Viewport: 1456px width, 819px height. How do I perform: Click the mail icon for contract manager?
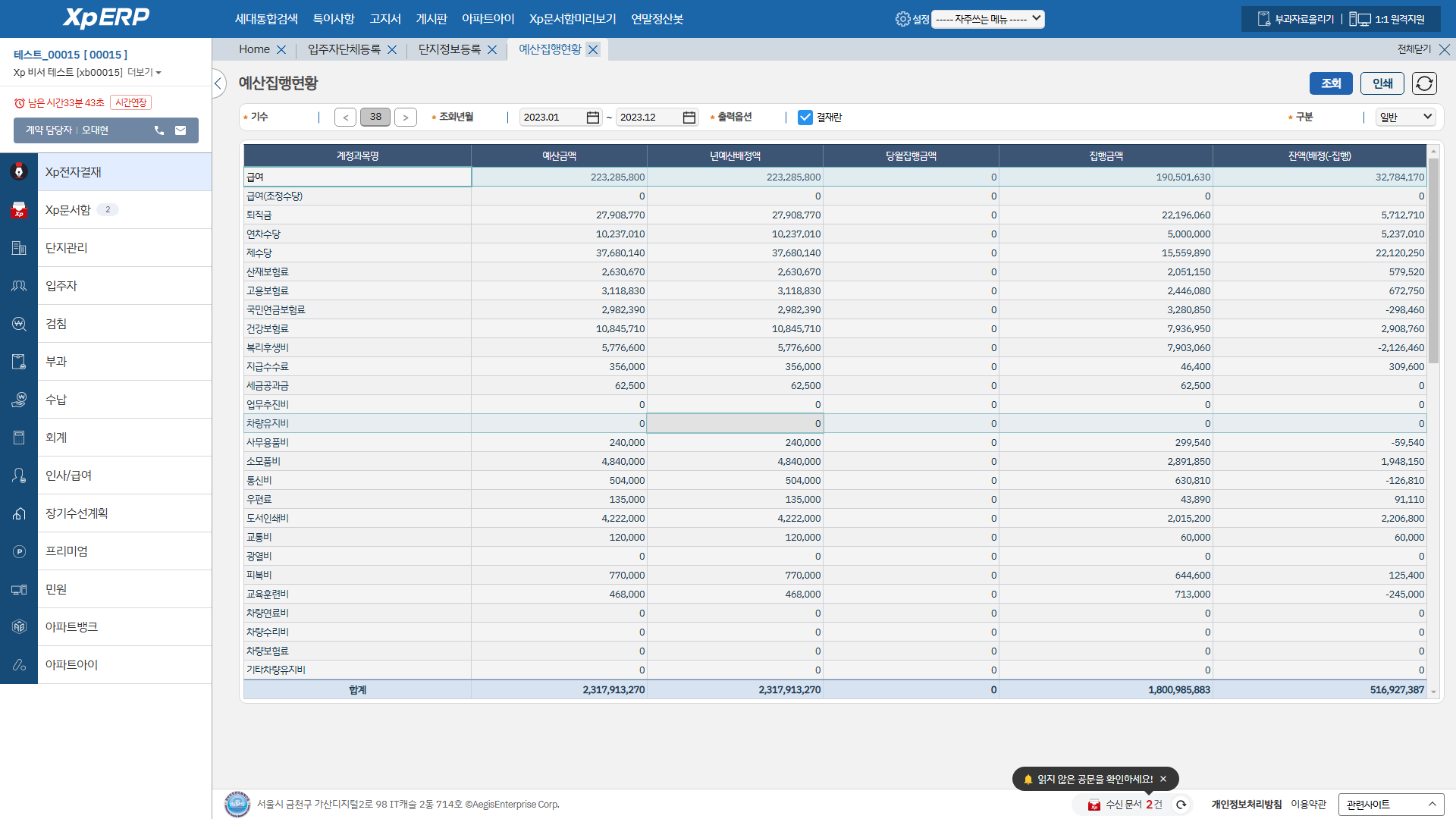180,130
